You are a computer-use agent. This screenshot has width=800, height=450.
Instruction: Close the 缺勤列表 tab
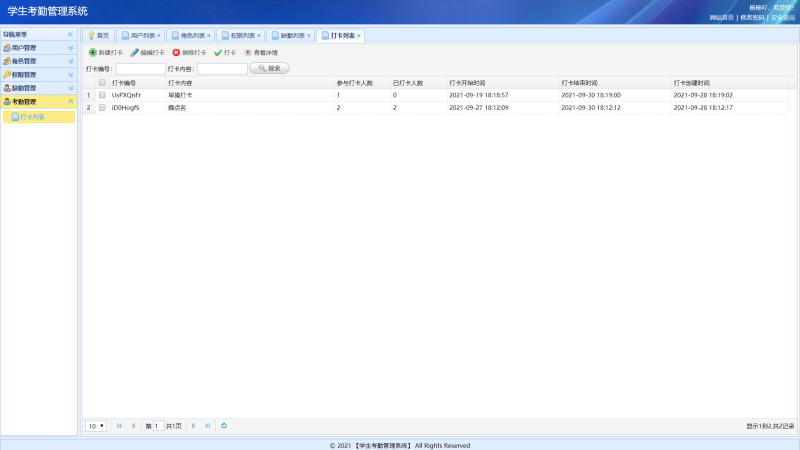point(309,35)
